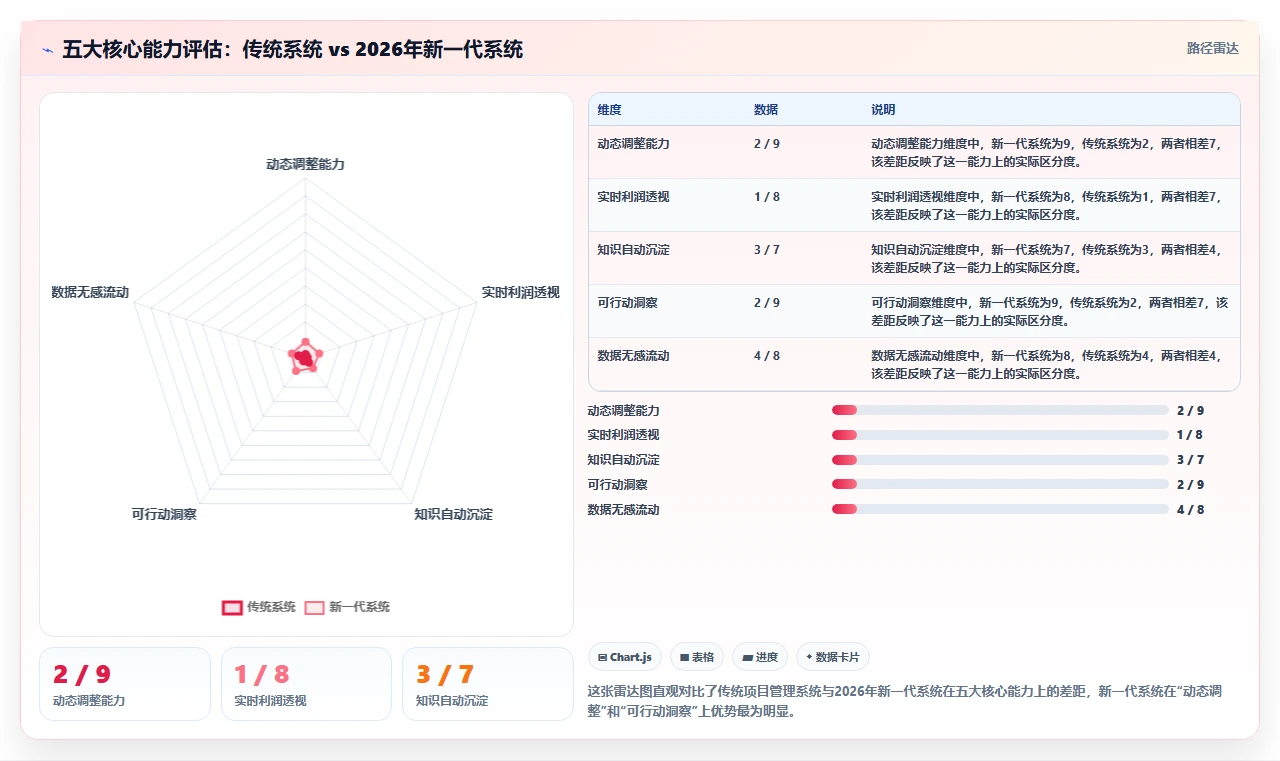Select the 表格 tag chip
Viewport: 1280px width, 761px height.
tap(697, 657)
